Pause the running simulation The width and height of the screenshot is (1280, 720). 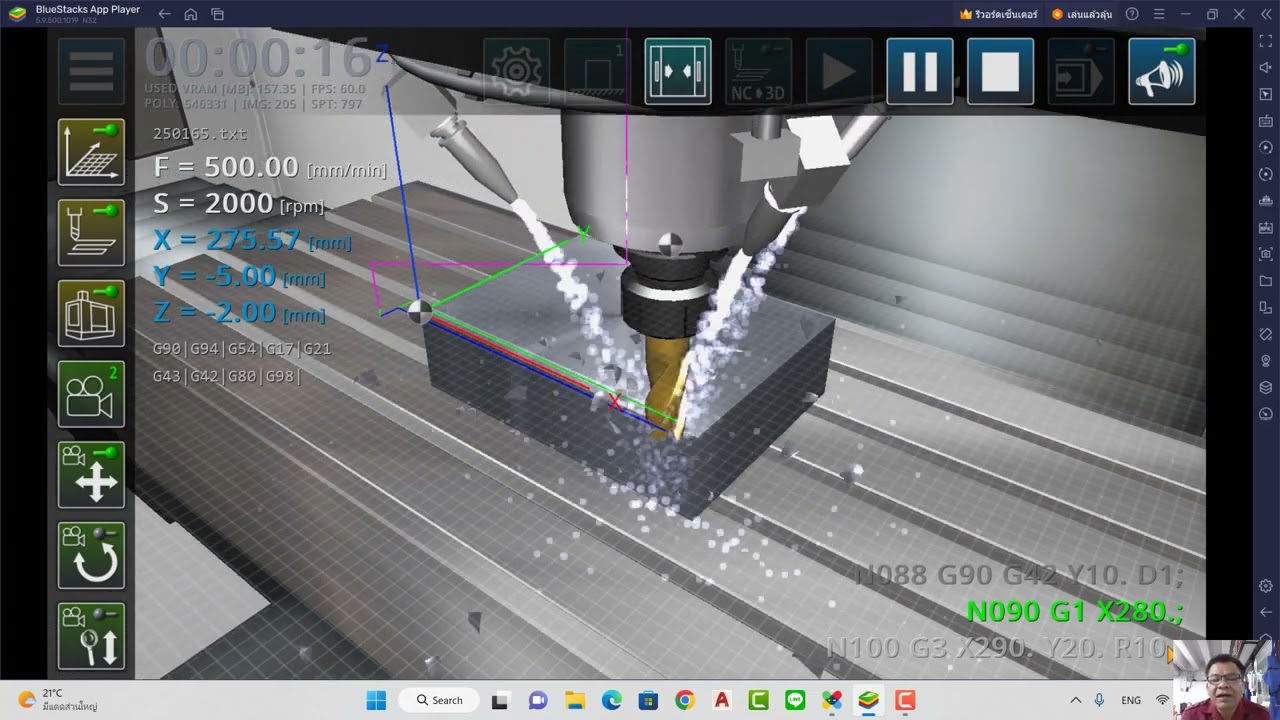(x=920, y=71)
